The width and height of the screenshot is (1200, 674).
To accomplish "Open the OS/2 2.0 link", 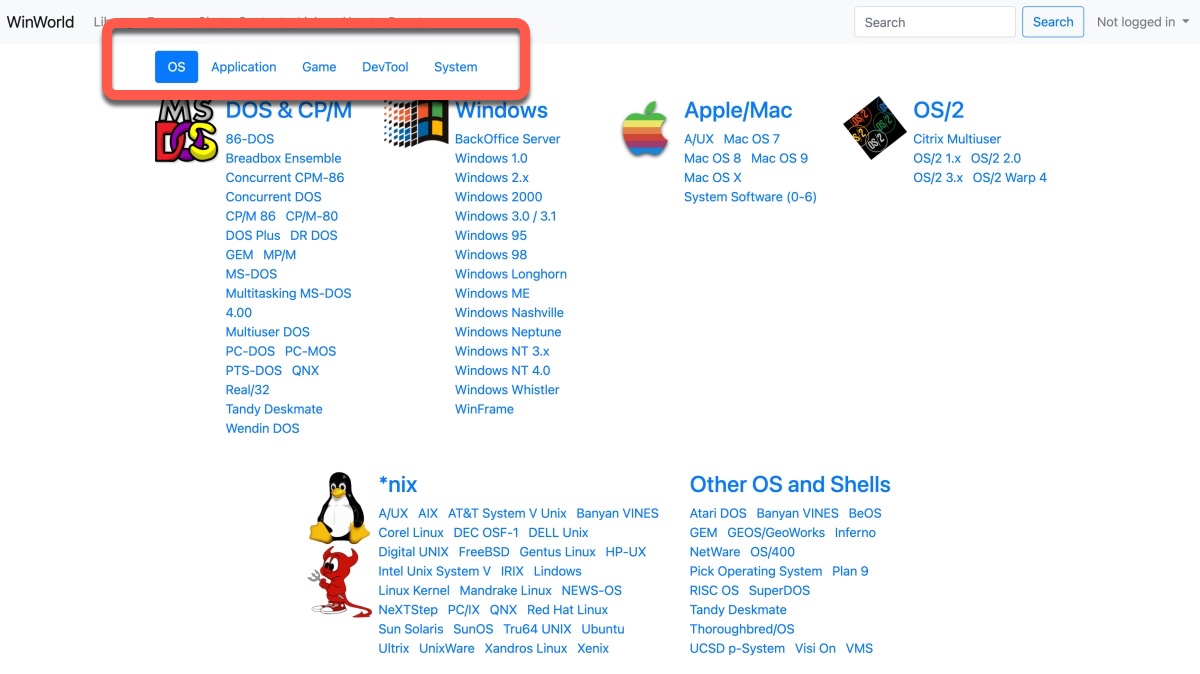I will [x=996, y=158].
